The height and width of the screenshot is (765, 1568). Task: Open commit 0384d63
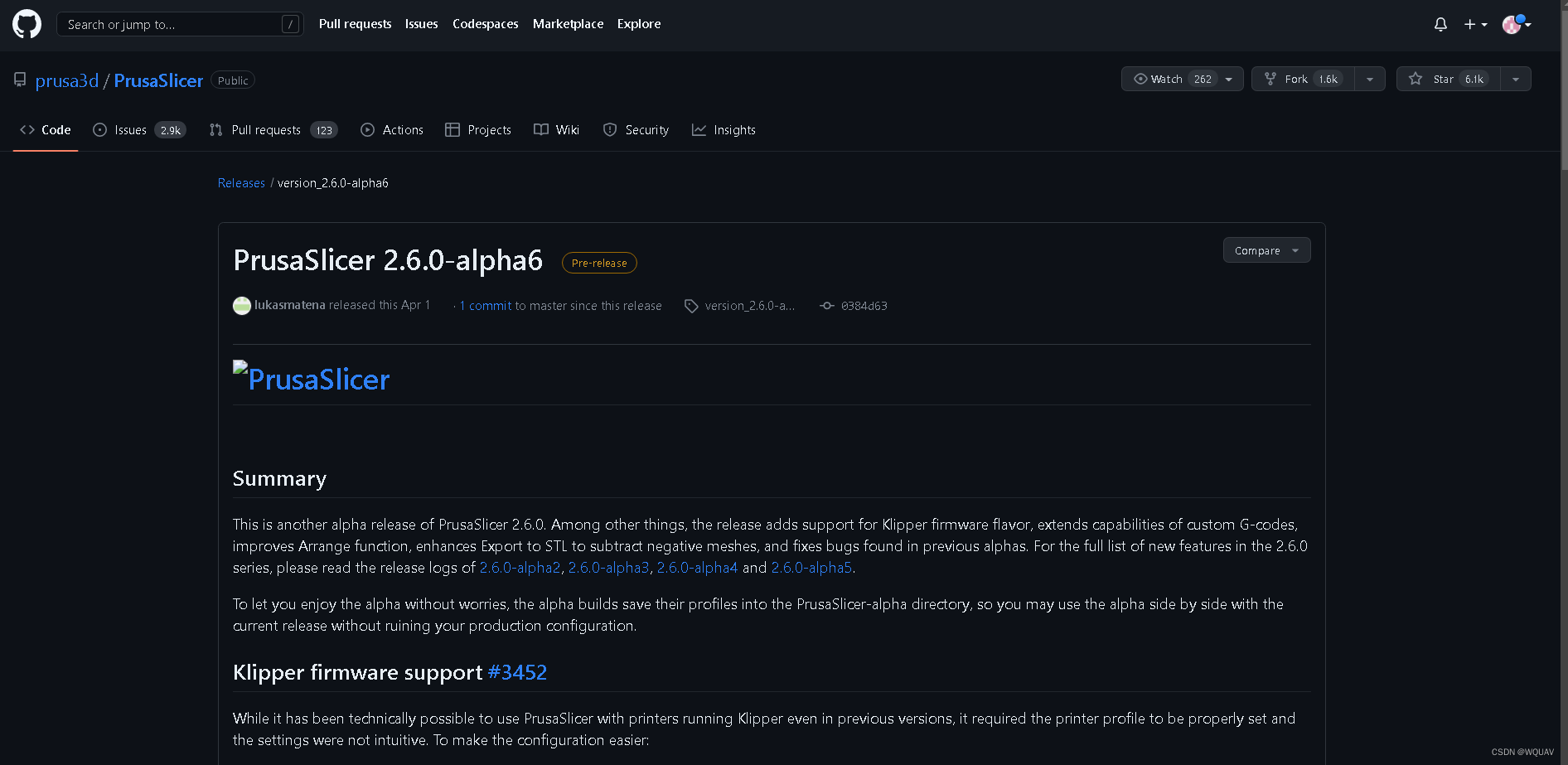864,306
